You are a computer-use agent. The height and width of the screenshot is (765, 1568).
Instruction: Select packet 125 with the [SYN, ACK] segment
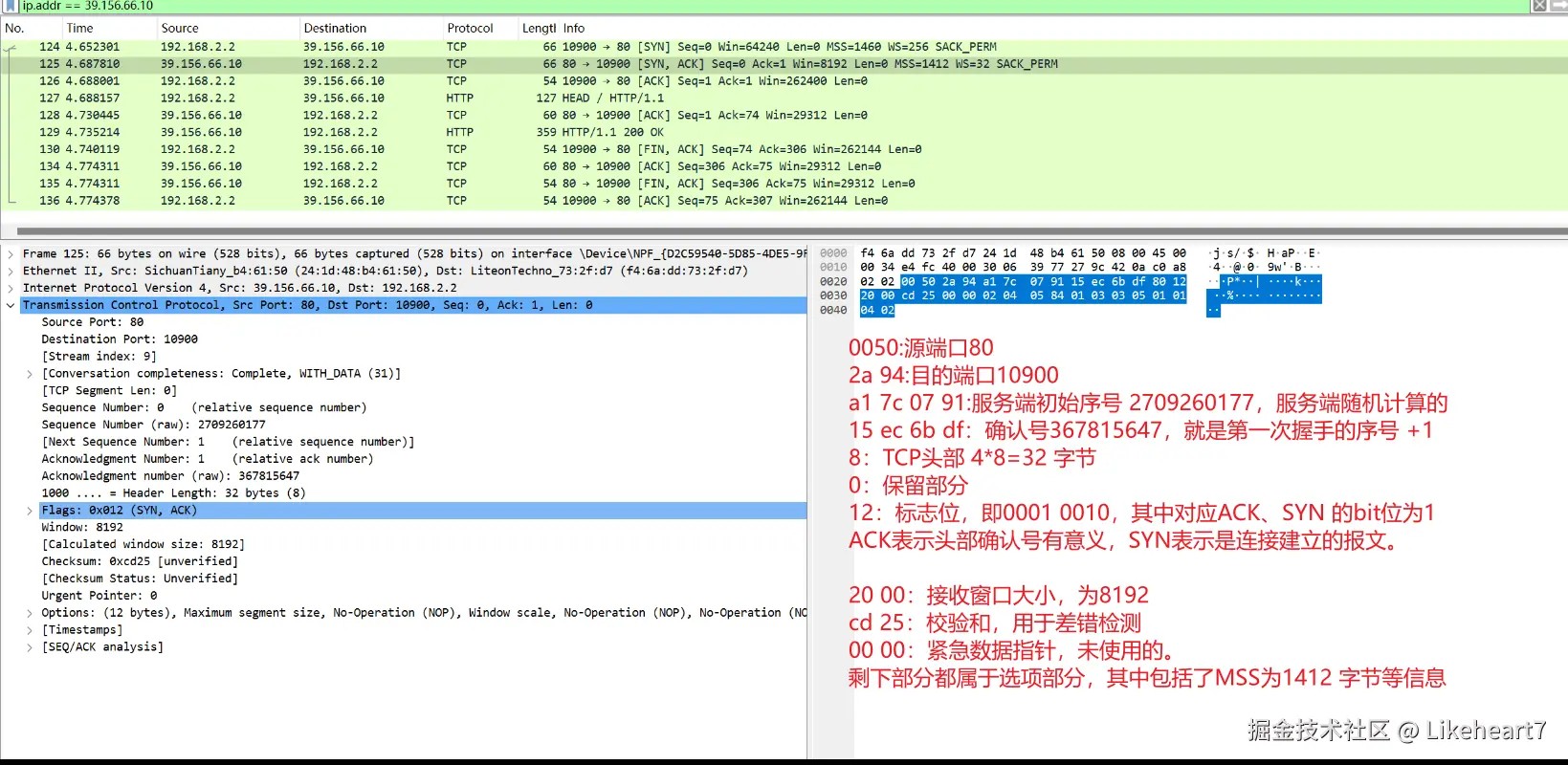click(x=784, y=64)
